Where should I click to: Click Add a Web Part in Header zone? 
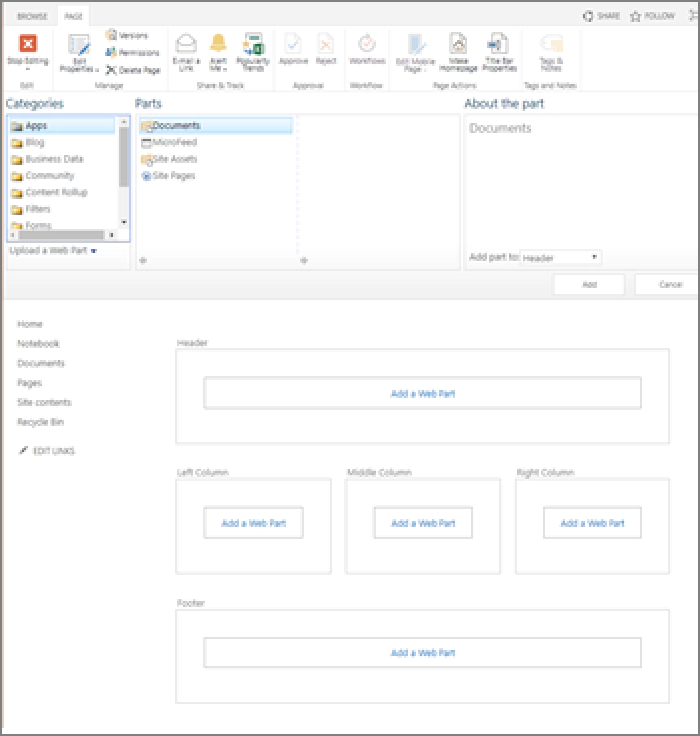pos(423,393)
